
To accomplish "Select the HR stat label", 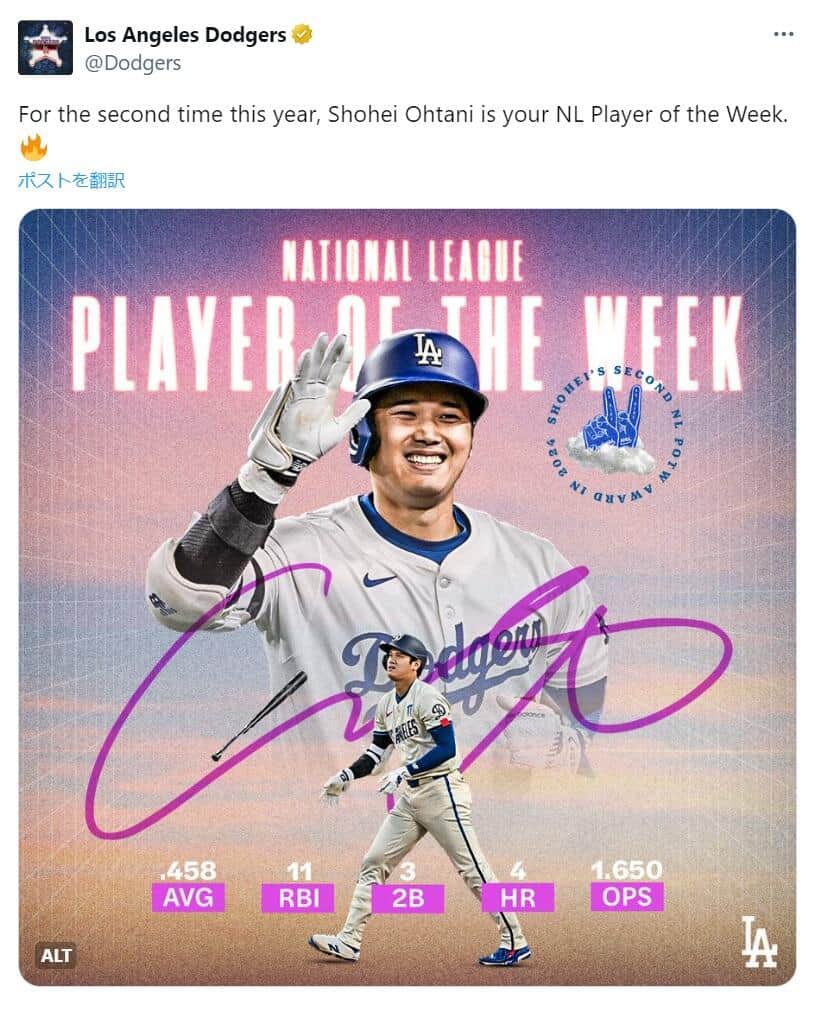I will pyautogui.click(x=518, y=898).
